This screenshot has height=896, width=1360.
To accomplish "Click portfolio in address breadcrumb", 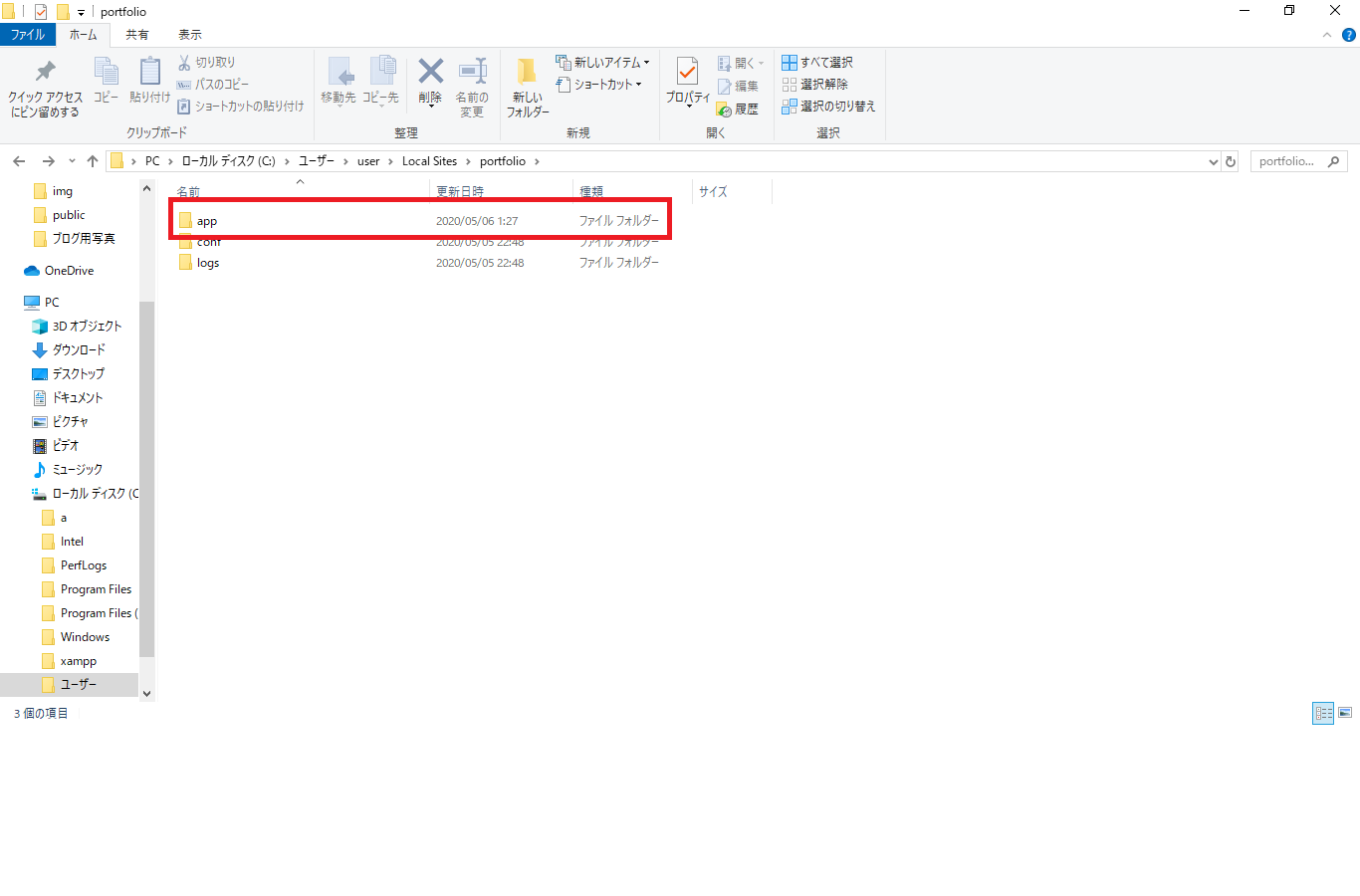I will tap(503, 161).
